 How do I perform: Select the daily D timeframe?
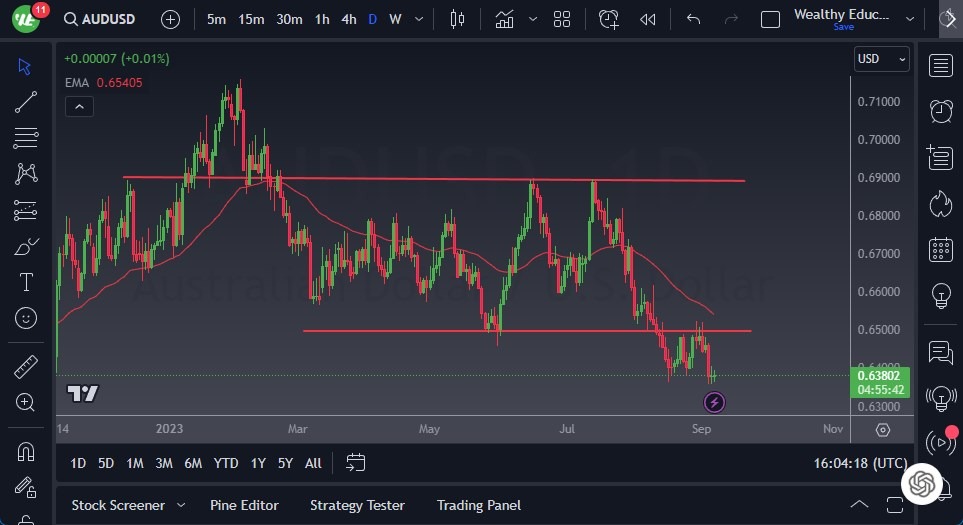pos(372,20)
